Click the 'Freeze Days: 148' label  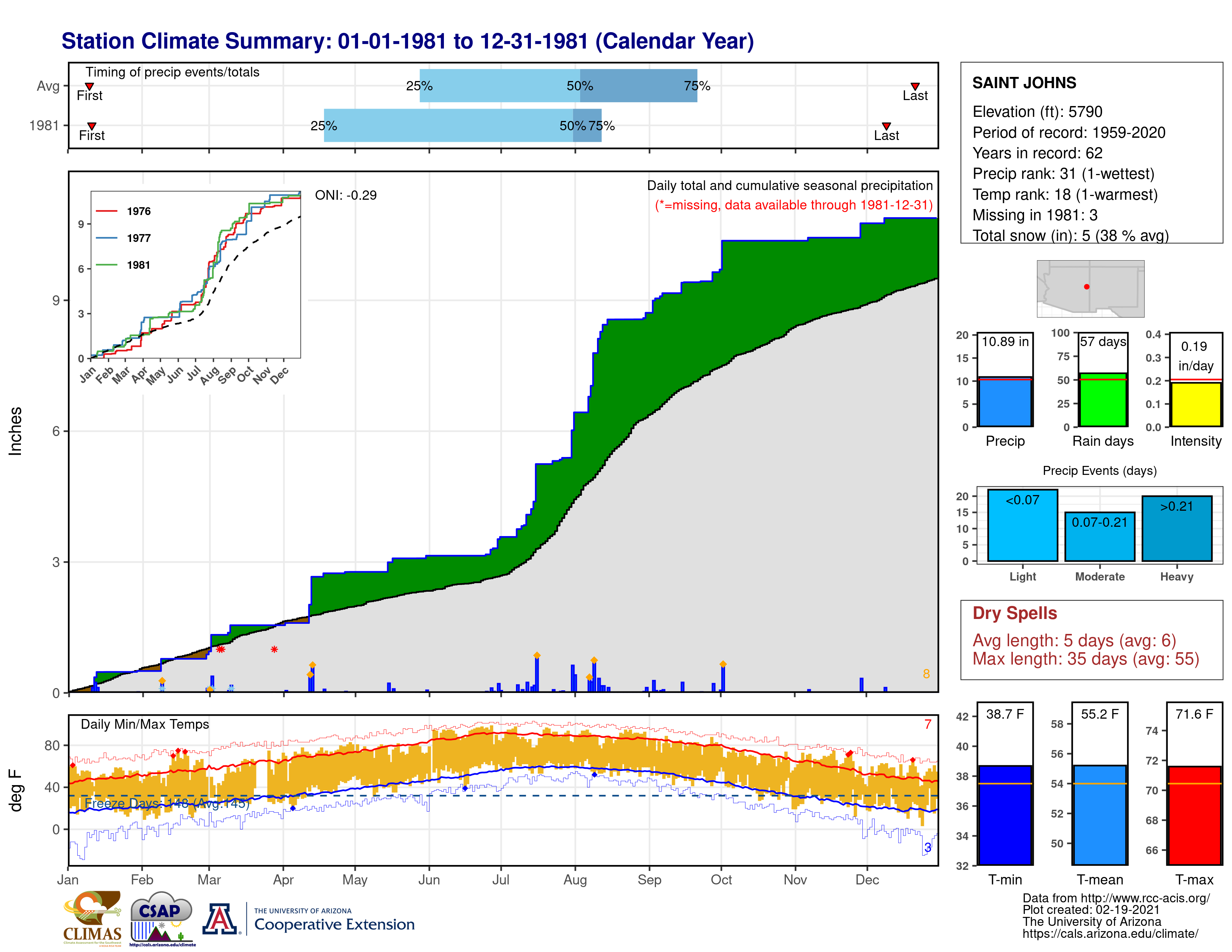point(167,803)
